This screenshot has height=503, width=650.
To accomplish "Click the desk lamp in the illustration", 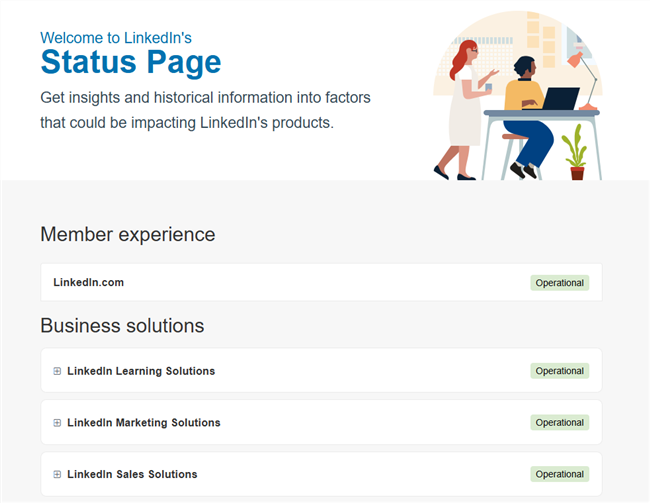I will point(586,75).
